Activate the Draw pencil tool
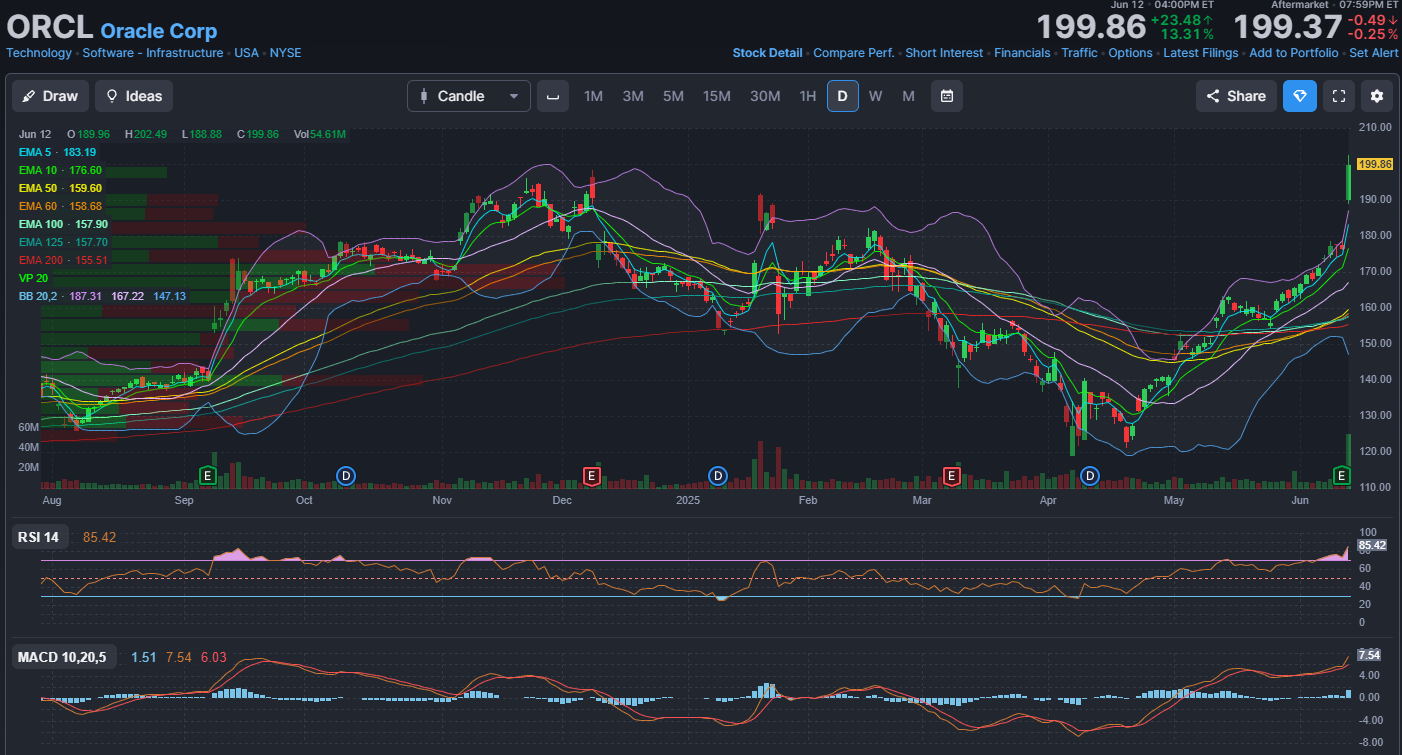The width and height of the screenshot is (1402, 755). point(50,96)
